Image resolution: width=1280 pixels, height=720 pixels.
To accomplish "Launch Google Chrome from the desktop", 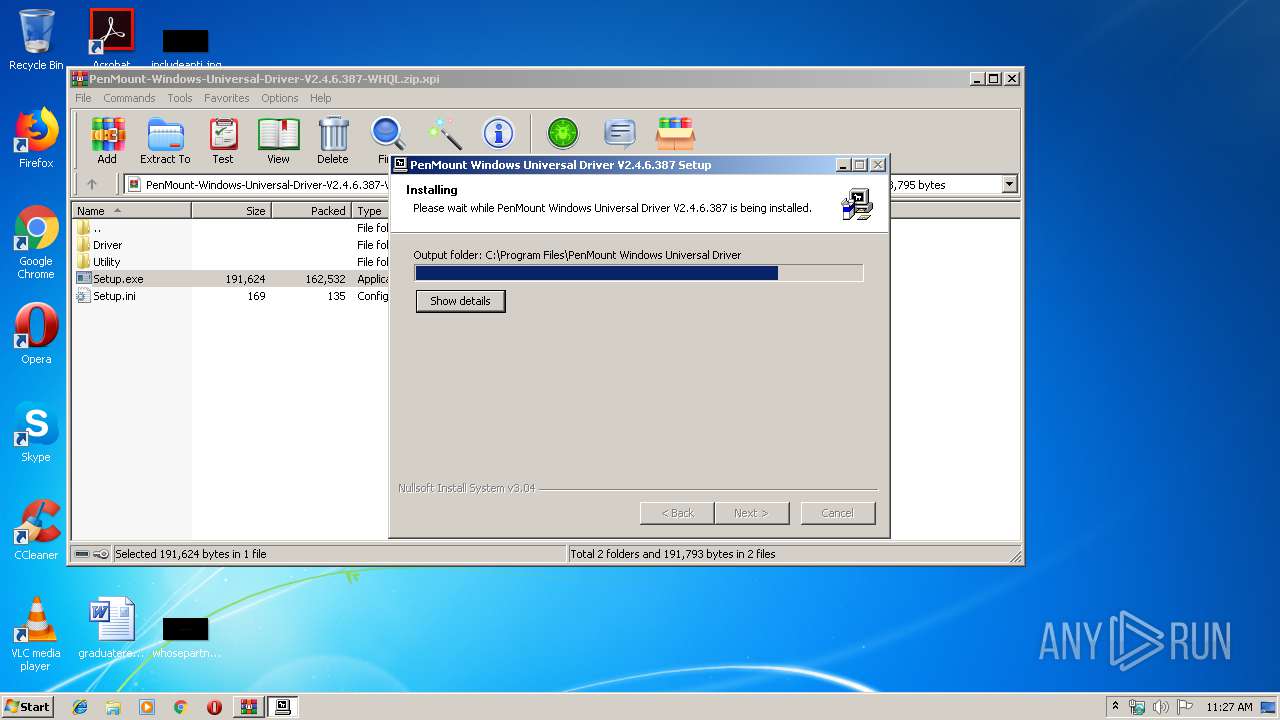I will (x=36, y=243).
